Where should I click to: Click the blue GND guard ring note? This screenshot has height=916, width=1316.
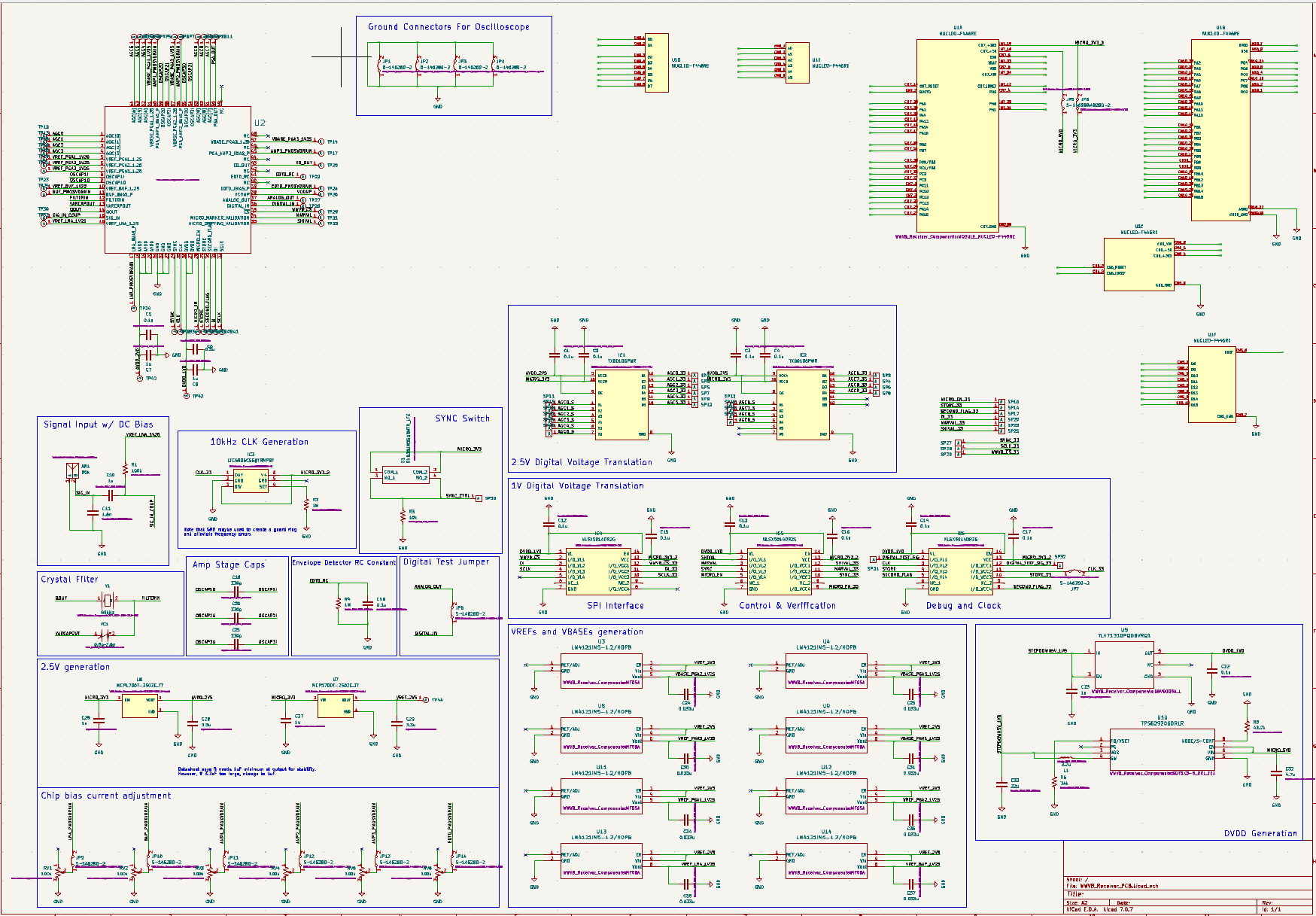pyautogui.click(x=239, y=531)
